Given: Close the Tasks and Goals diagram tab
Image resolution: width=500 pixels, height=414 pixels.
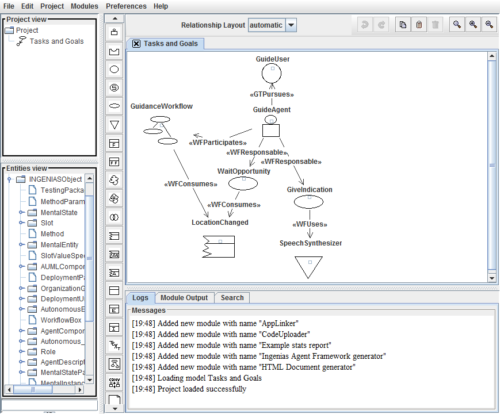Looking at the screenshot, I should click(136, 44).
